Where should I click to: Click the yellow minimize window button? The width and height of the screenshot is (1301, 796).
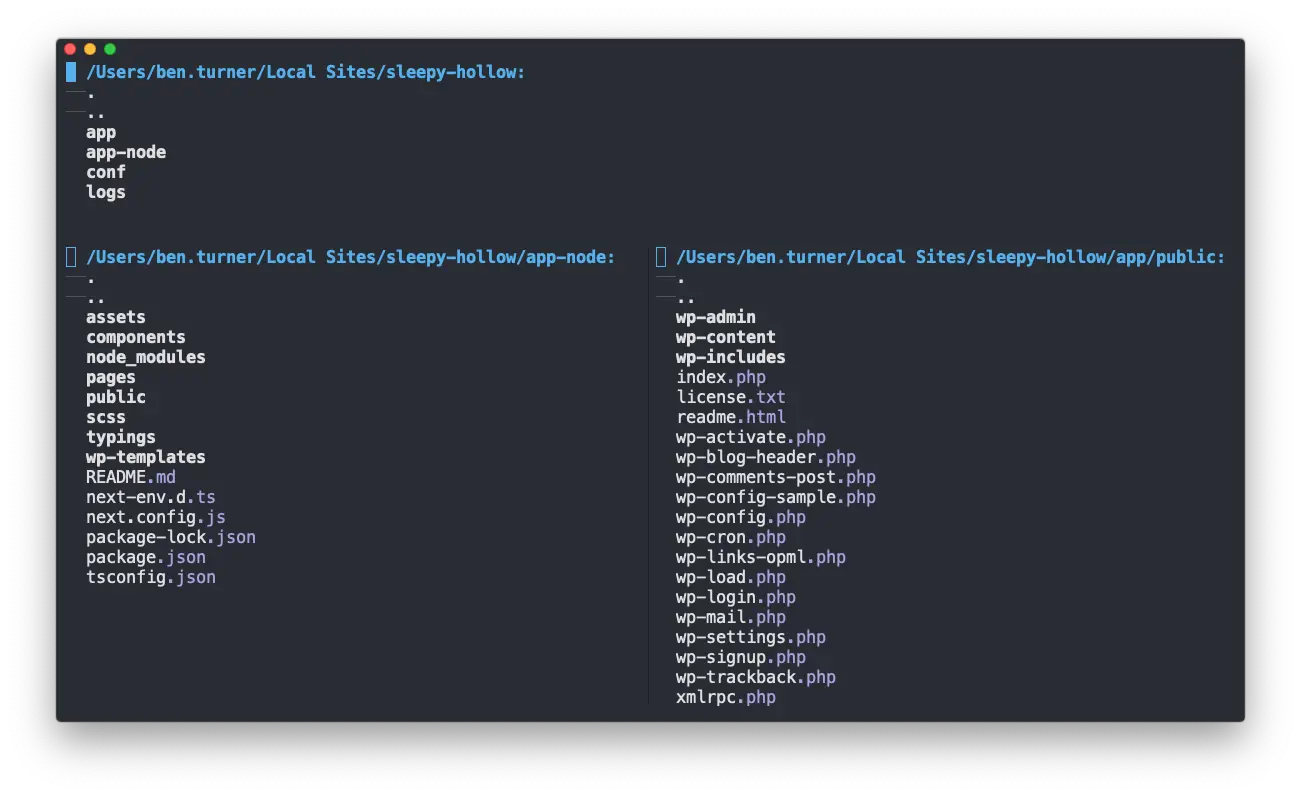click(90, 49)
